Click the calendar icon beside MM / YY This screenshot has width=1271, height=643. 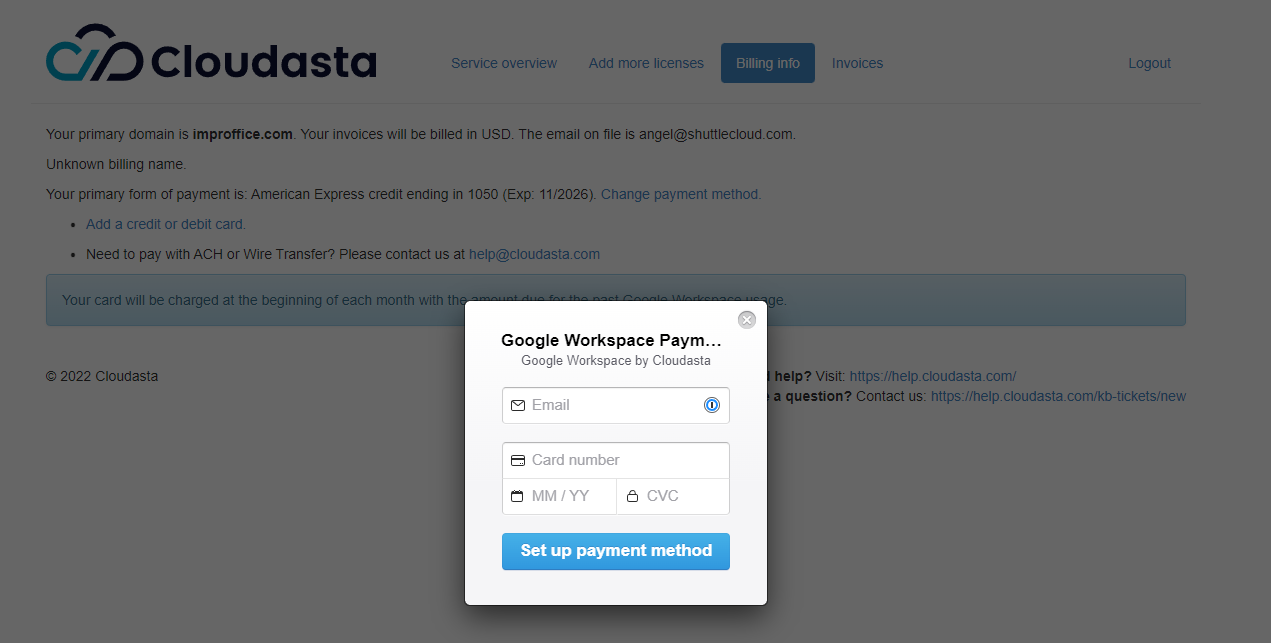[517, 496]
